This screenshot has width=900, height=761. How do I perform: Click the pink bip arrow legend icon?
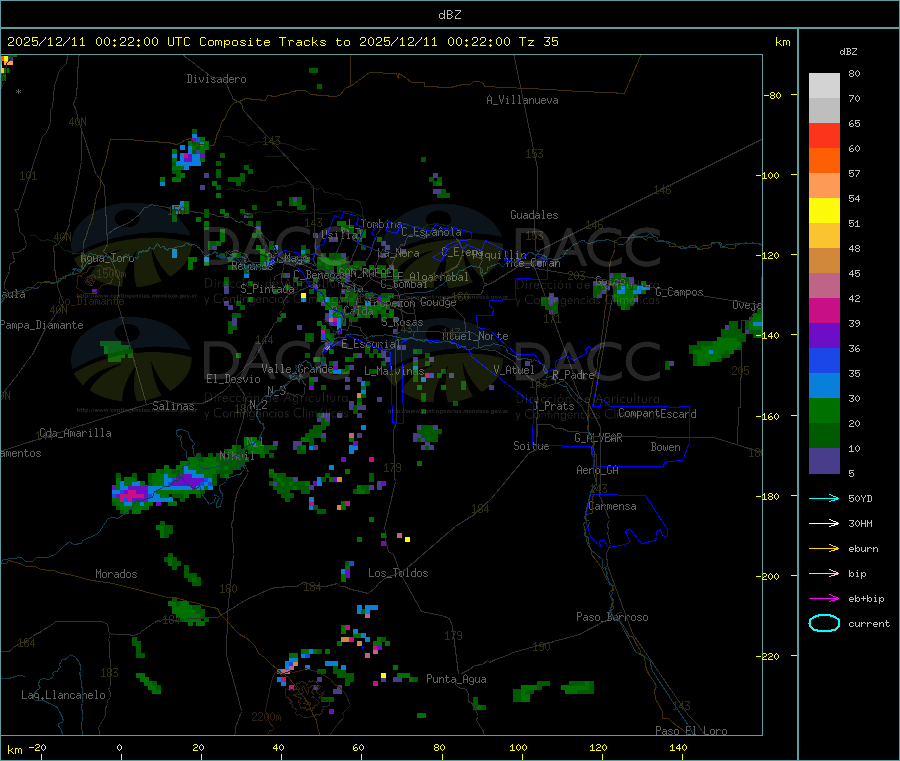(x=824, y=573)
